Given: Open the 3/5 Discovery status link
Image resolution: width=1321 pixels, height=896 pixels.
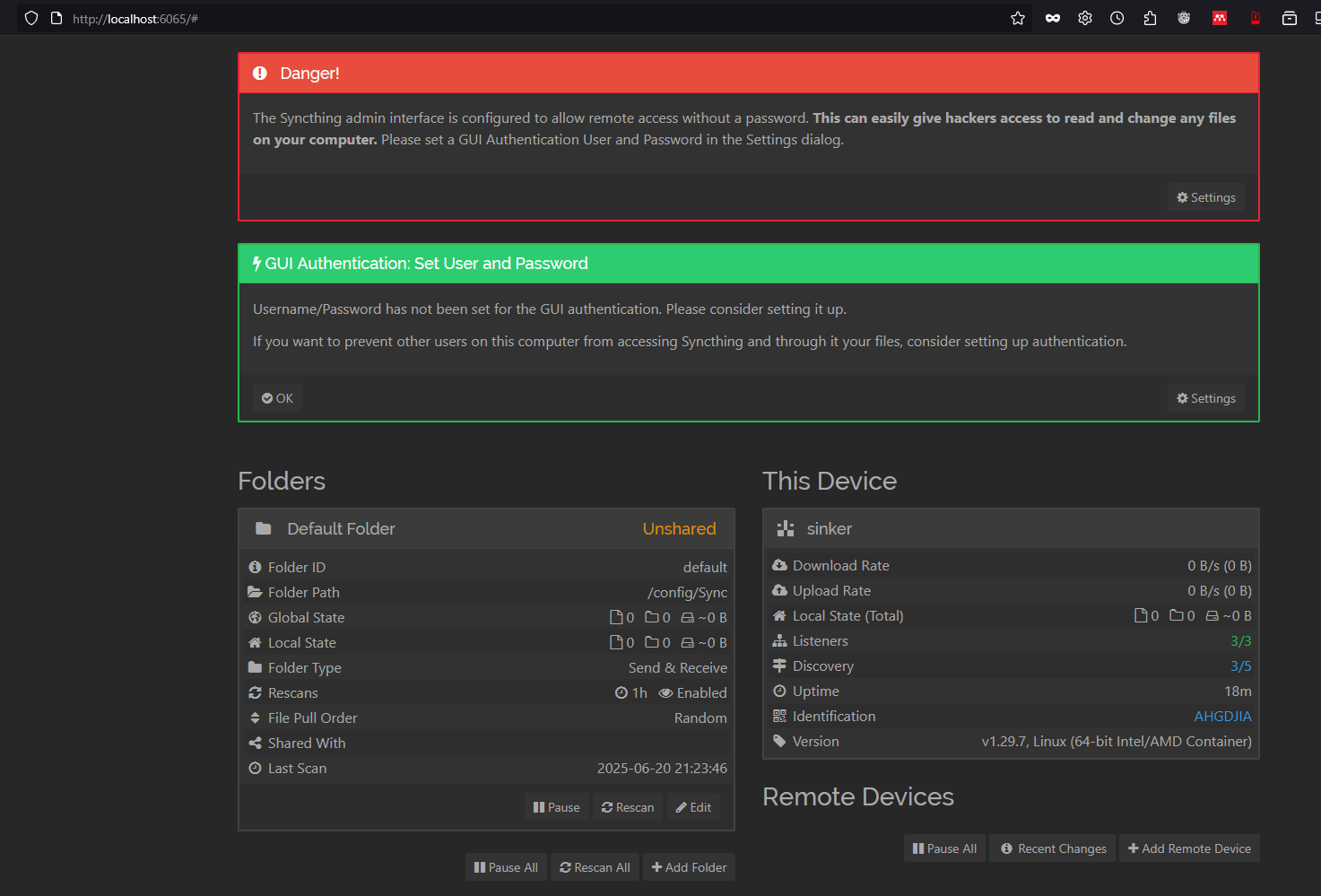Looking at the screenshot, I should pyautogui.click(x=1240, y=665).
